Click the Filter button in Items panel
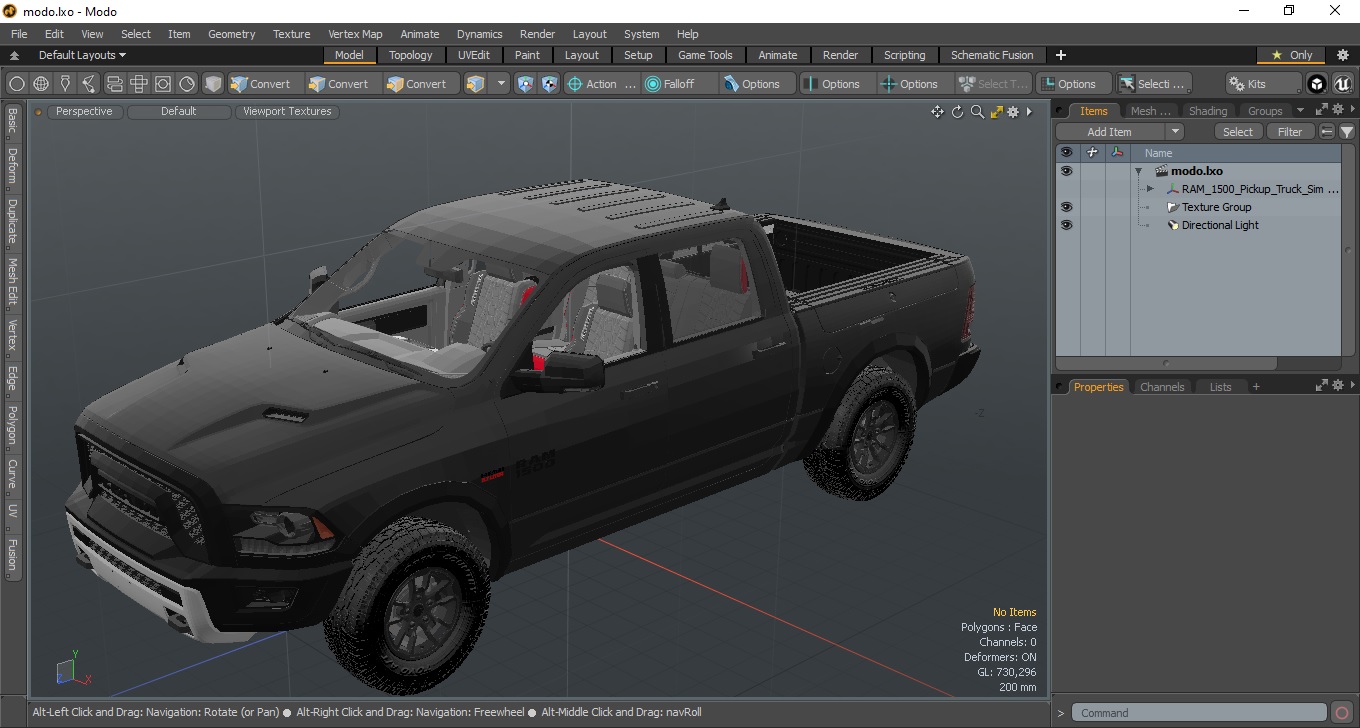Viewport: 1360px width, 728px height. pos(1290,132)
